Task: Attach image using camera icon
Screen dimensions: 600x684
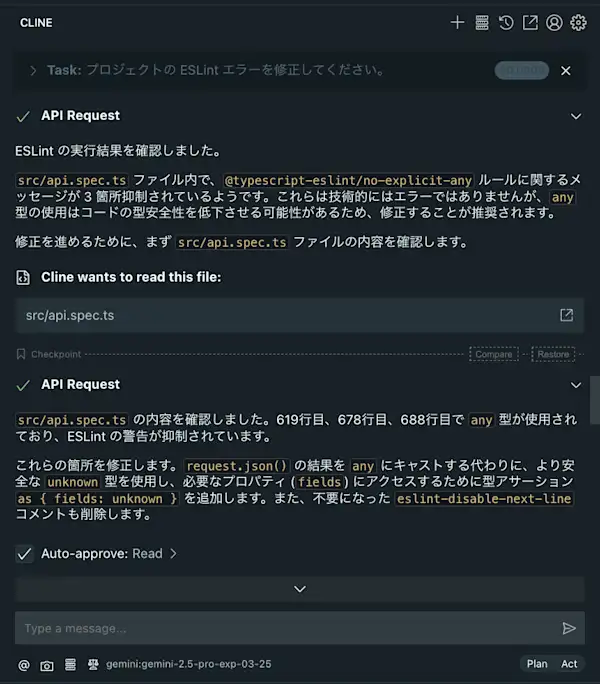Action: [x=47, y=665]
